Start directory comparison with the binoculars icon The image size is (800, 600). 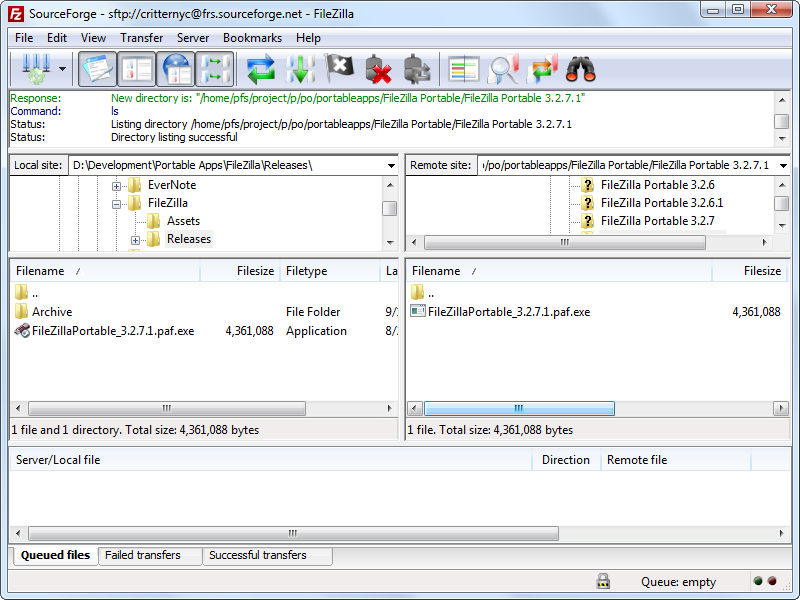[584, 69]
